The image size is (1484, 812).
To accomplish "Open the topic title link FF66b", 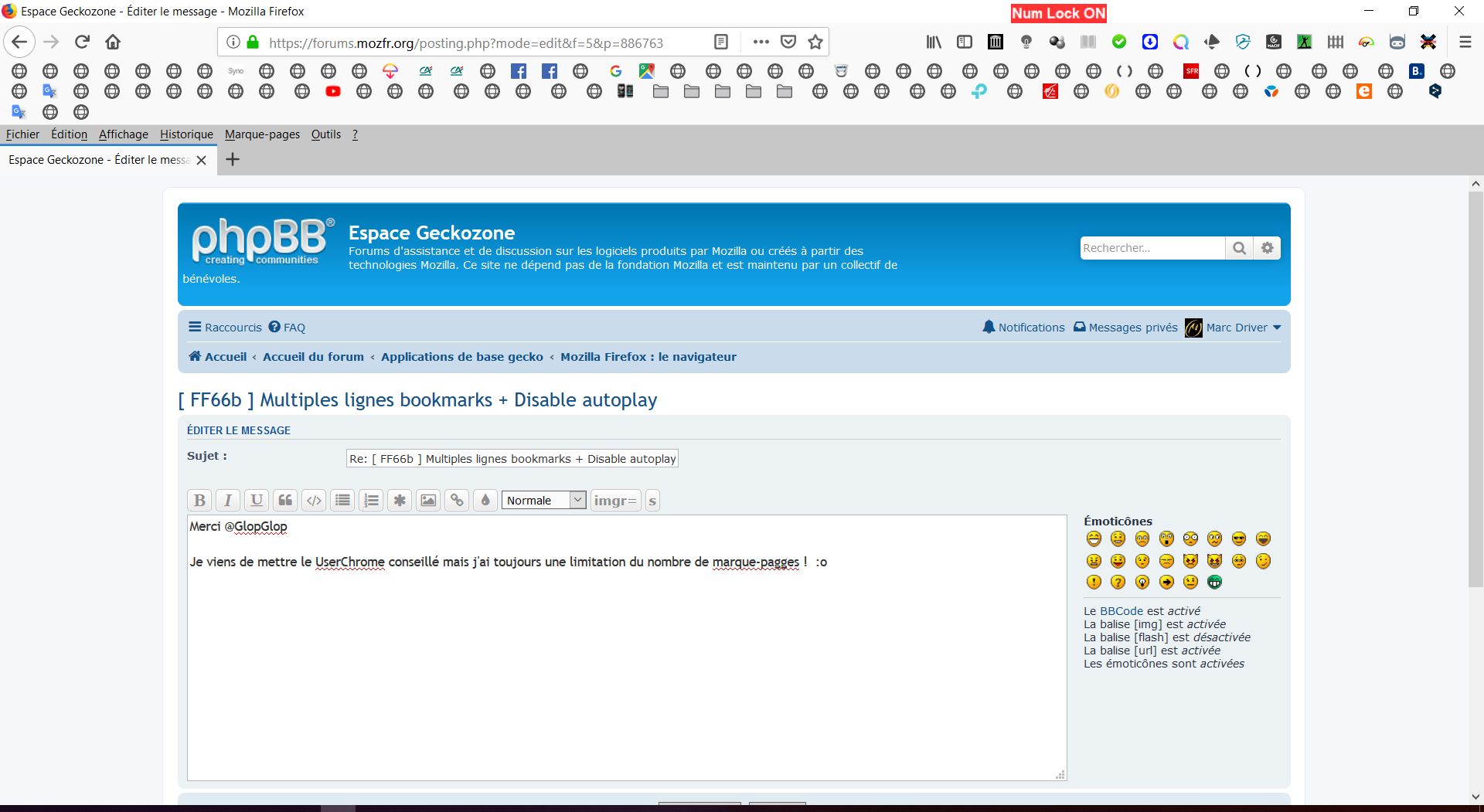I will (418, 400).
